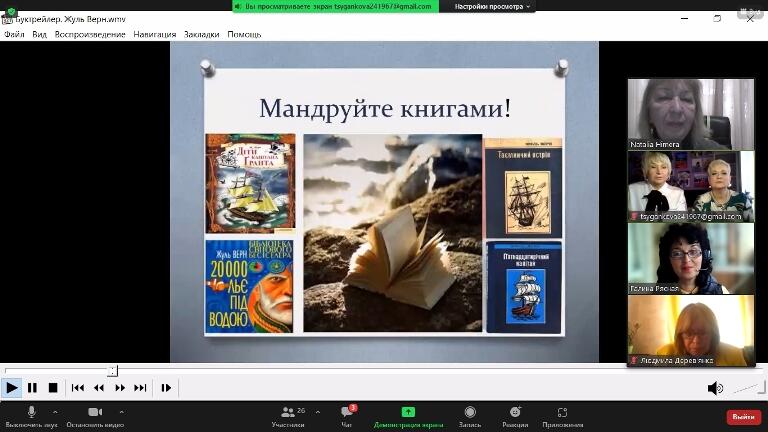The width and height of the screenshot is (768, 432).
Task: Skip to previous track icon
Action: click(77, 388)
